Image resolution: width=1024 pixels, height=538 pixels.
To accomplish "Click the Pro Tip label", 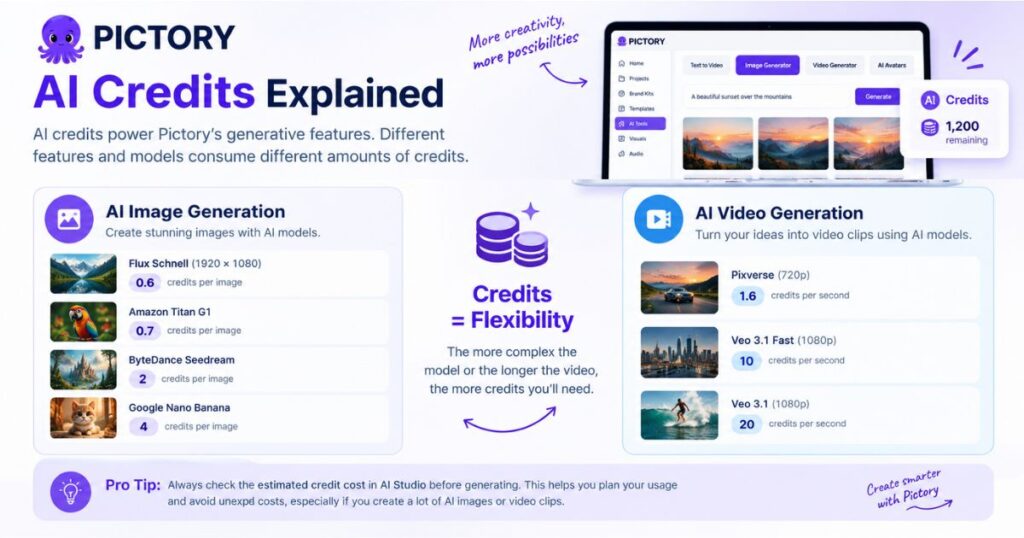I will click(x=133, y=485).
